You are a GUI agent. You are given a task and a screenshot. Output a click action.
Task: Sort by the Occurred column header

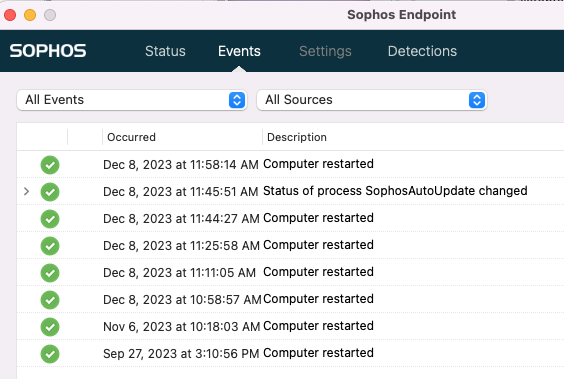[131, 137]
